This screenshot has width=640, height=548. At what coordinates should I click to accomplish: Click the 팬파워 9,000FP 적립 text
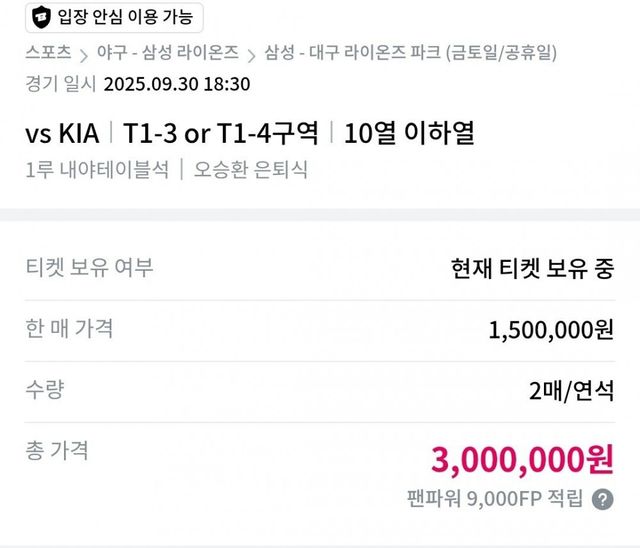494,500
